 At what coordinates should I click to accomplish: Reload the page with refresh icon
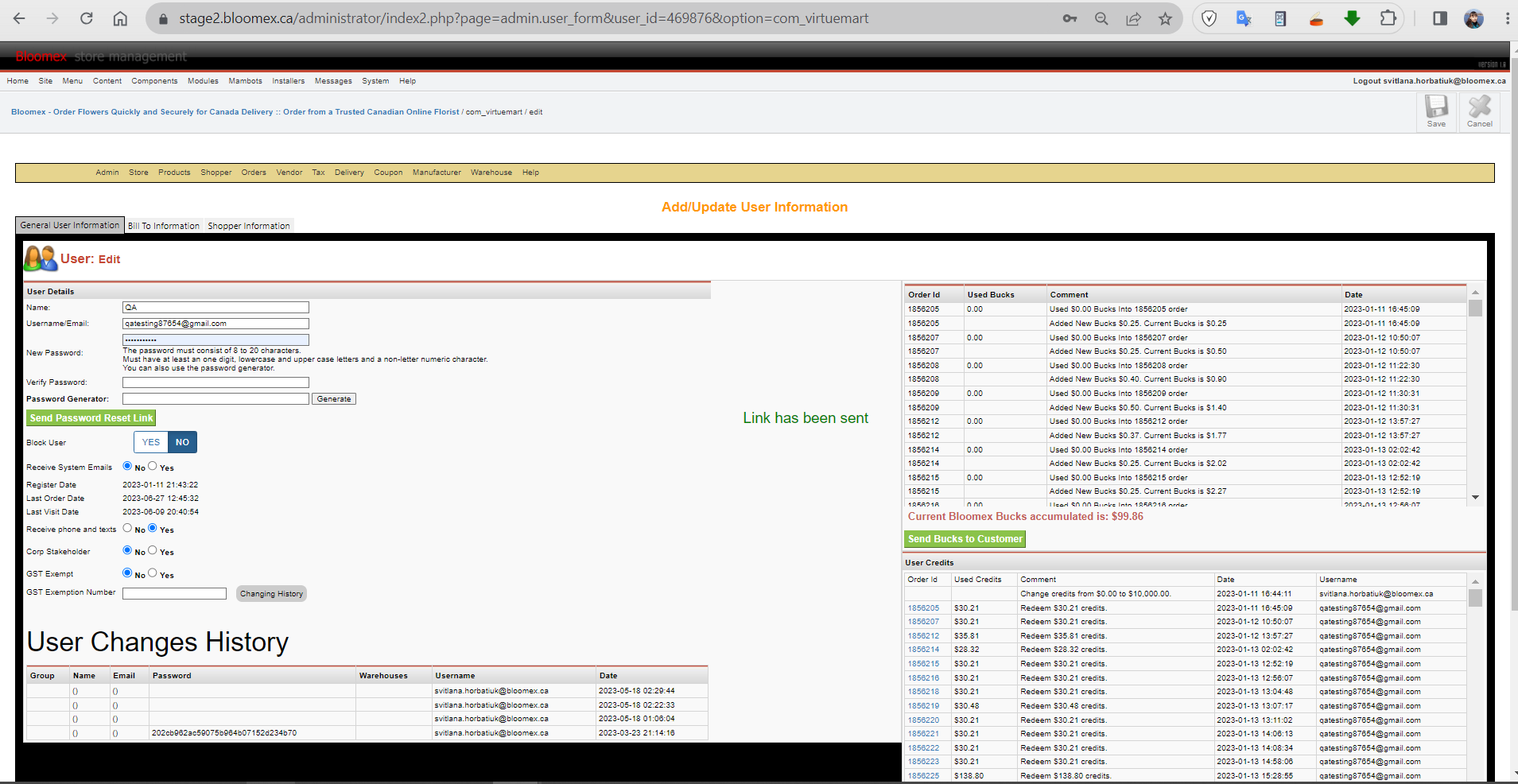87,18
